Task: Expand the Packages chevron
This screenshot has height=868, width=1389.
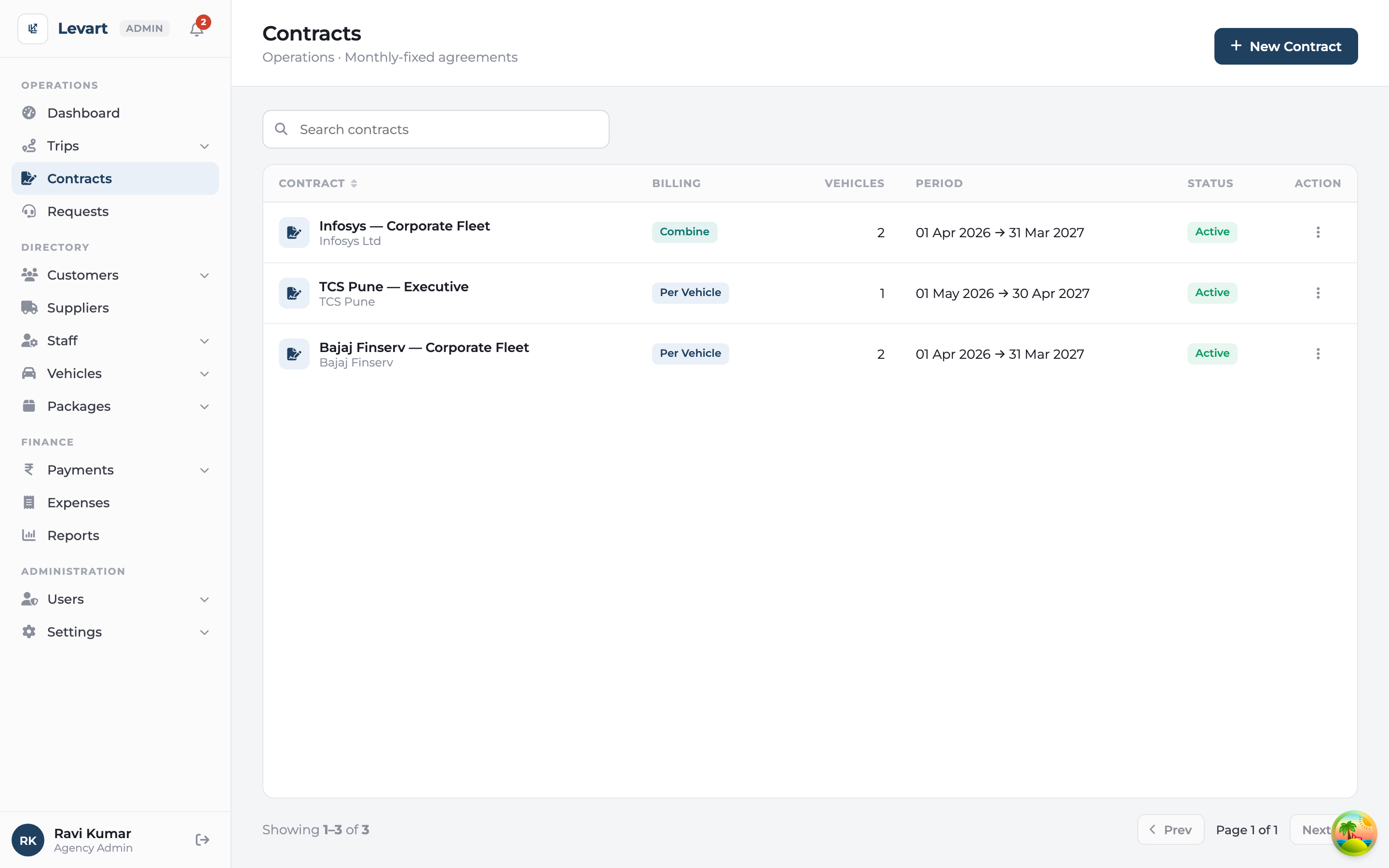Action: click(x=204, y=406)
